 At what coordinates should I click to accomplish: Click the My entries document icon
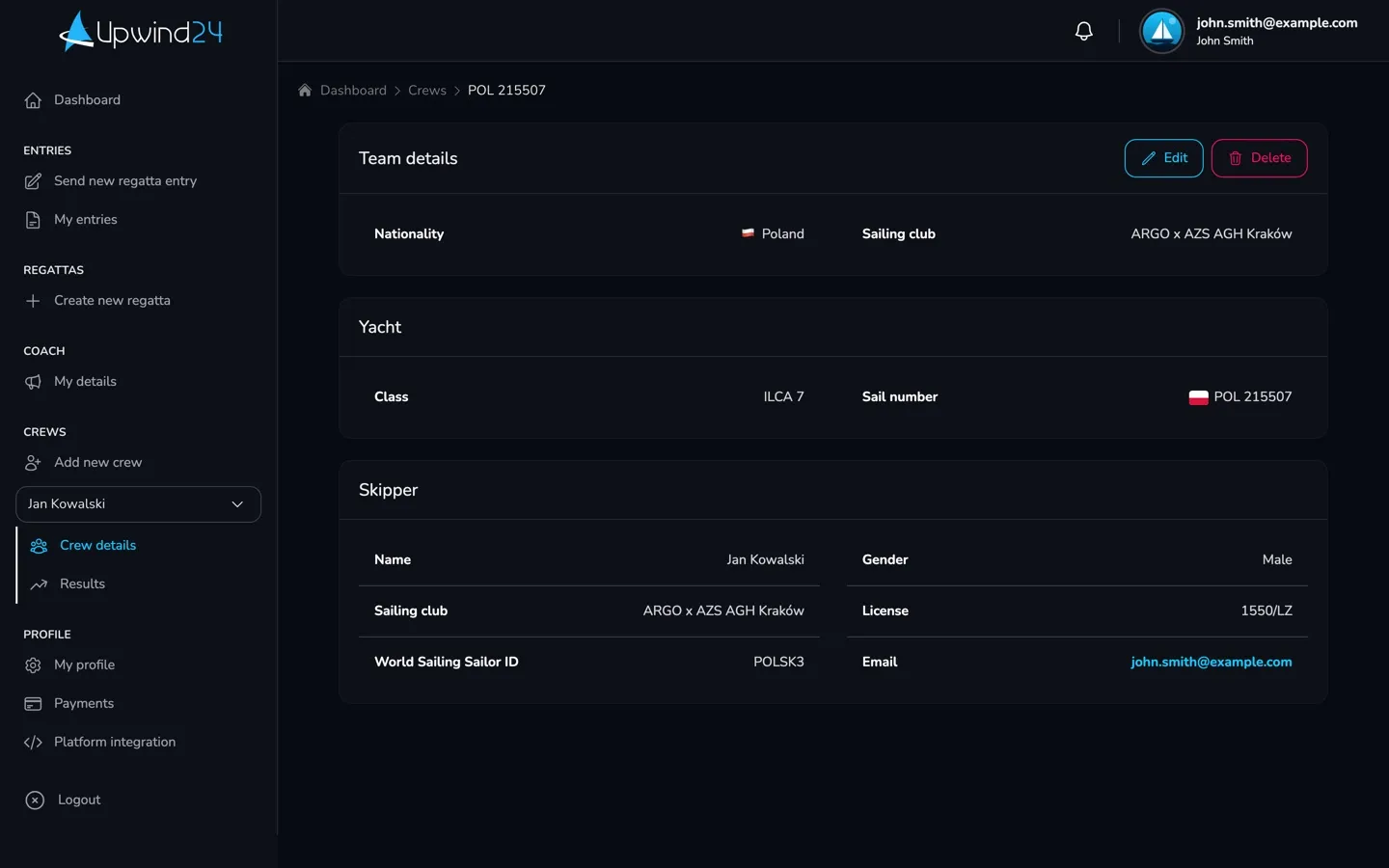tap(33, 220)
